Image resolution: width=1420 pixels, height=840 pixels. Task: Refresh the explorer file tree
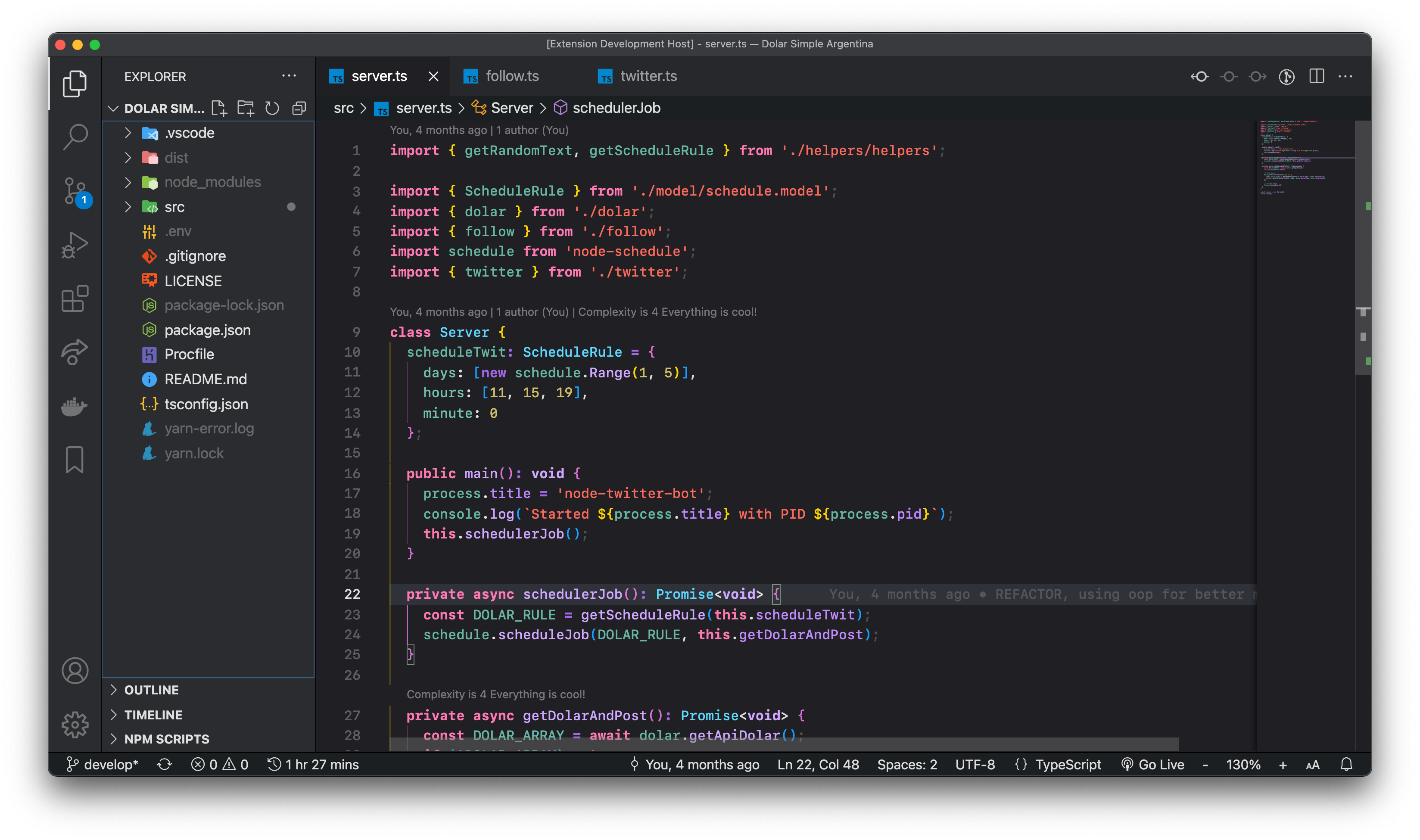tap(272, 108)
